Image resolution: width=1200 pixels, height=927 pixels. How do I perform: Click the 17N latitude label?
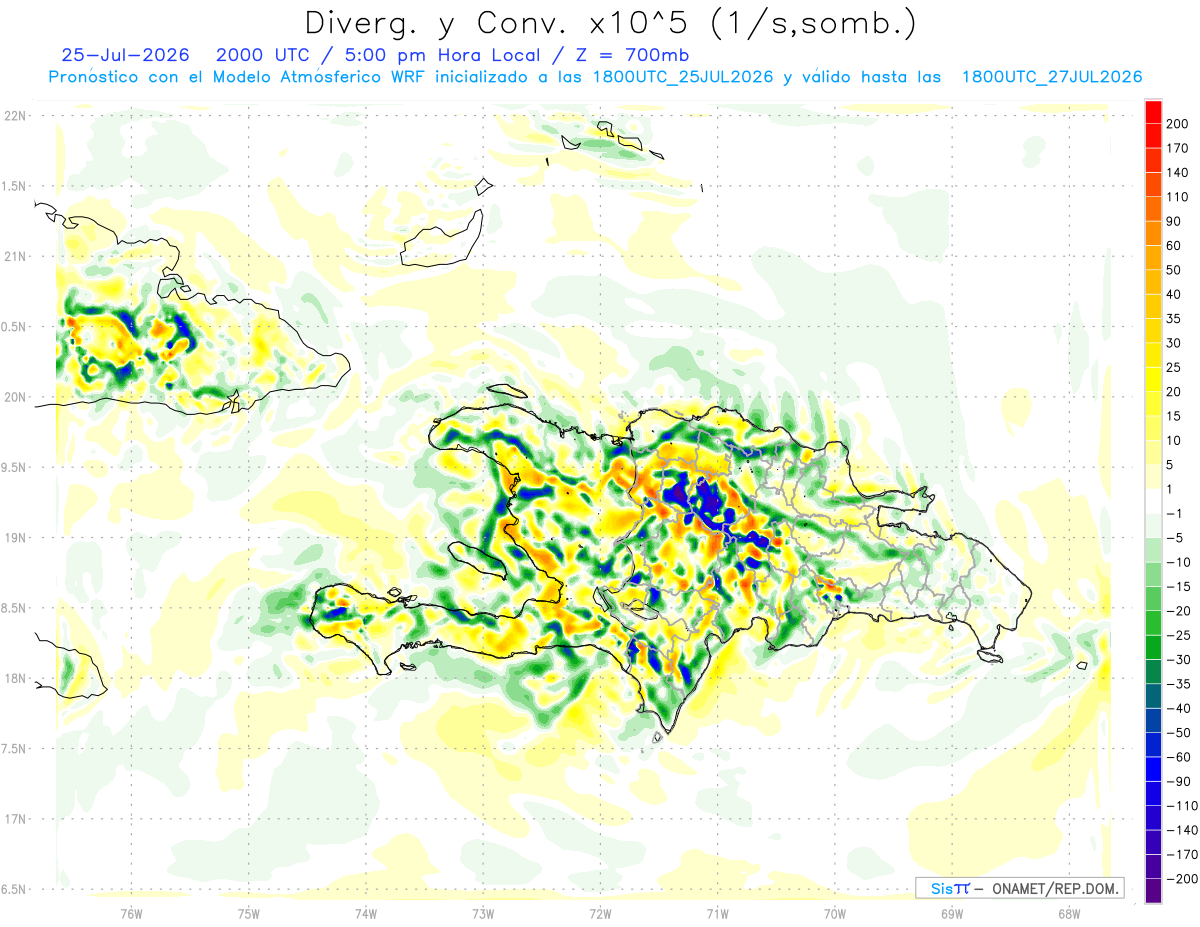point(14,818)
